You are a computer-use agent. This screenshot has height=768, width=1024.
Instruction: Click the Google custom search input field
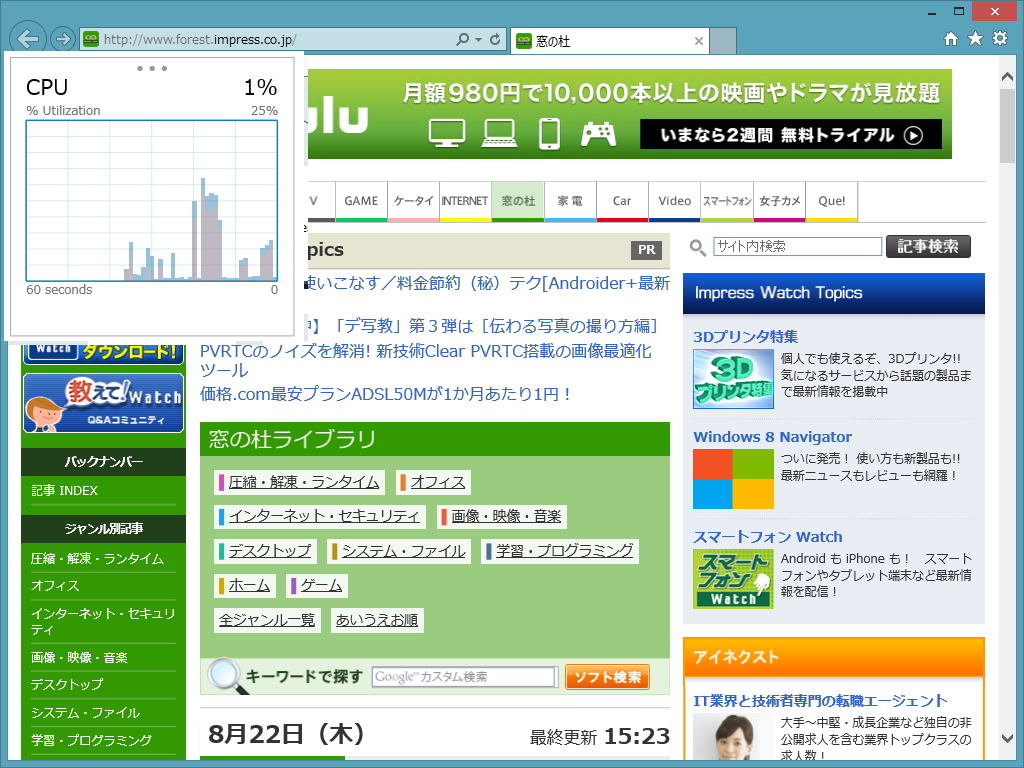tap(462, 676)
